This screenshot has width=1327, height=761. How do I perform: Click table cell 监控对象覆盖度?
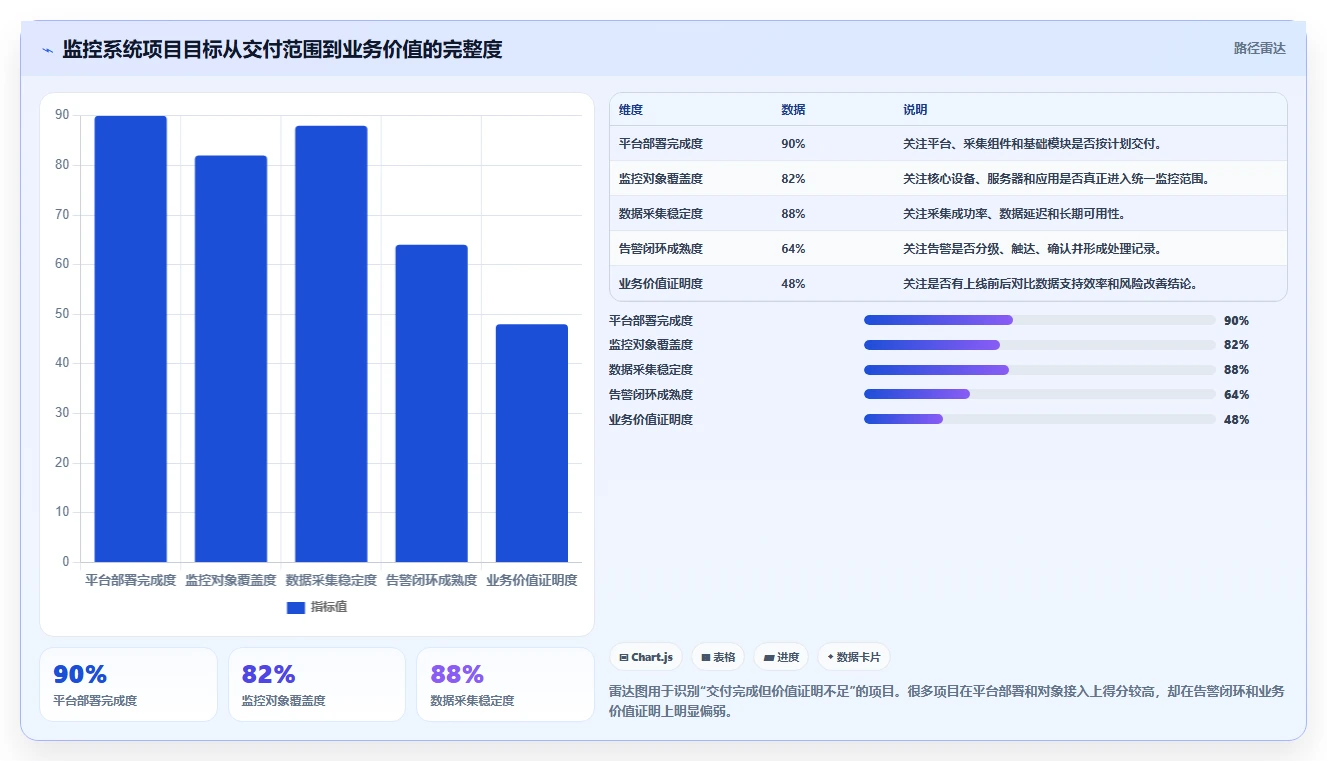(x=661, y=179)
